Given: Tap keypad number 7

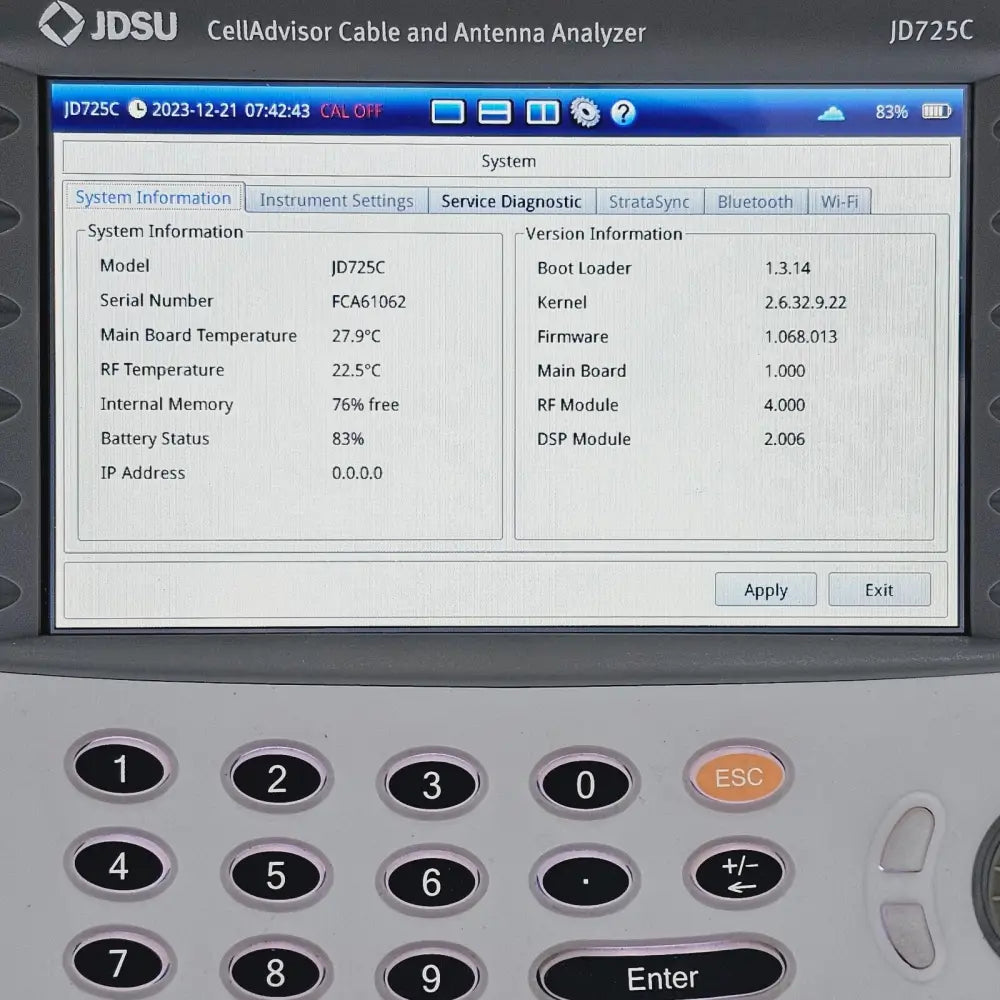Looking at the screenshot, I should pos(119,963).
